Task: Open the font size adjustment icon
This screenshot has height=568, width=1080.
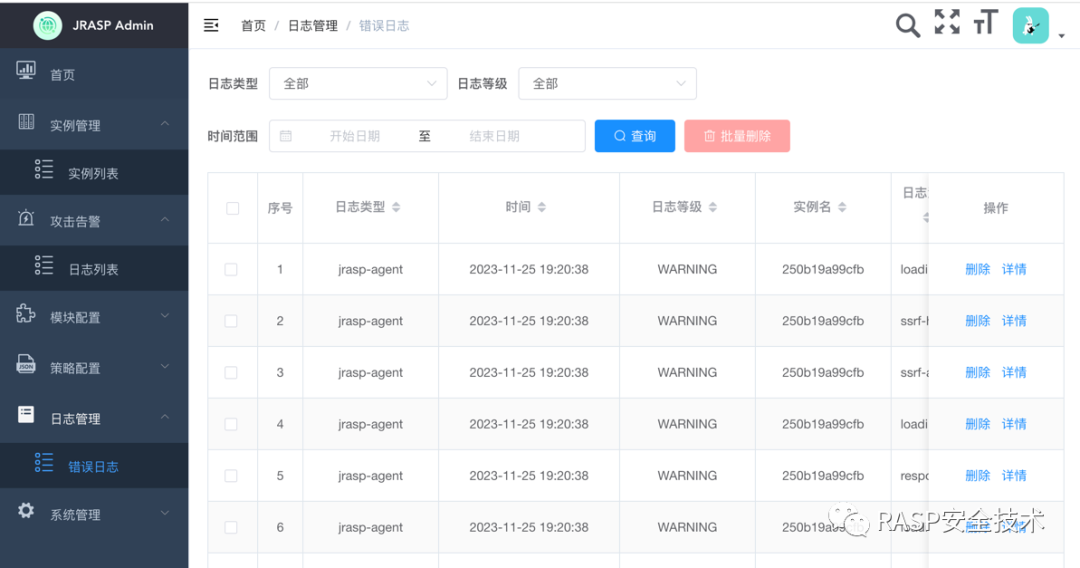Action: pos(986,22)
